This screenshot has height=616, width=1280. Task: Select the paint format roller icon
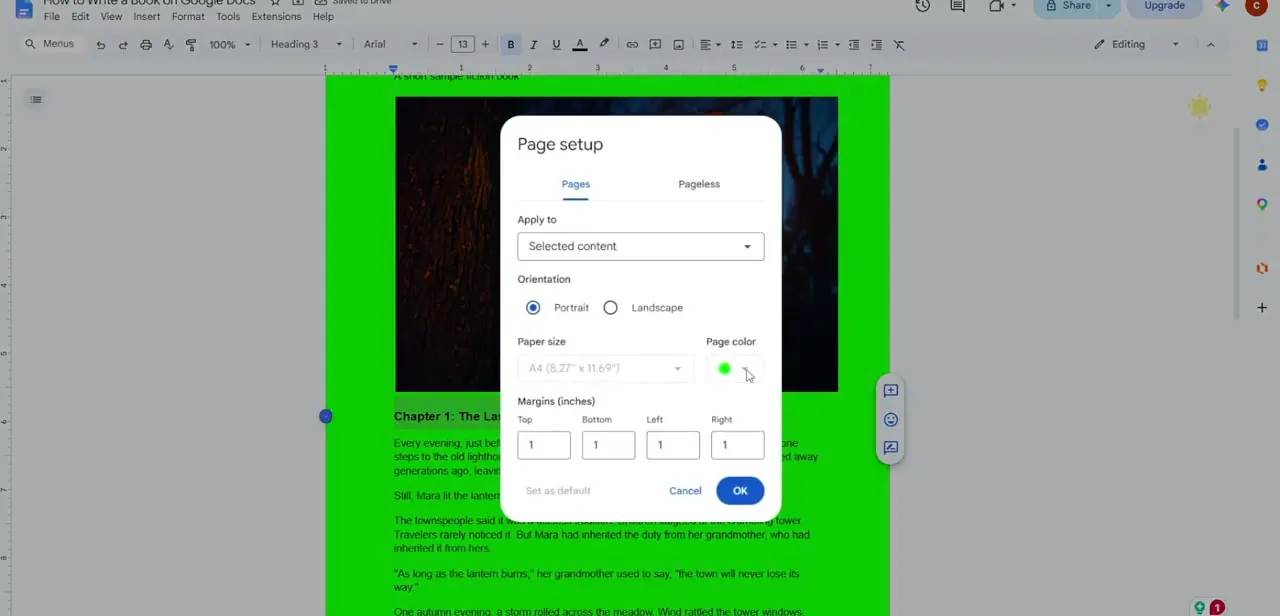(x=191, y=44)
